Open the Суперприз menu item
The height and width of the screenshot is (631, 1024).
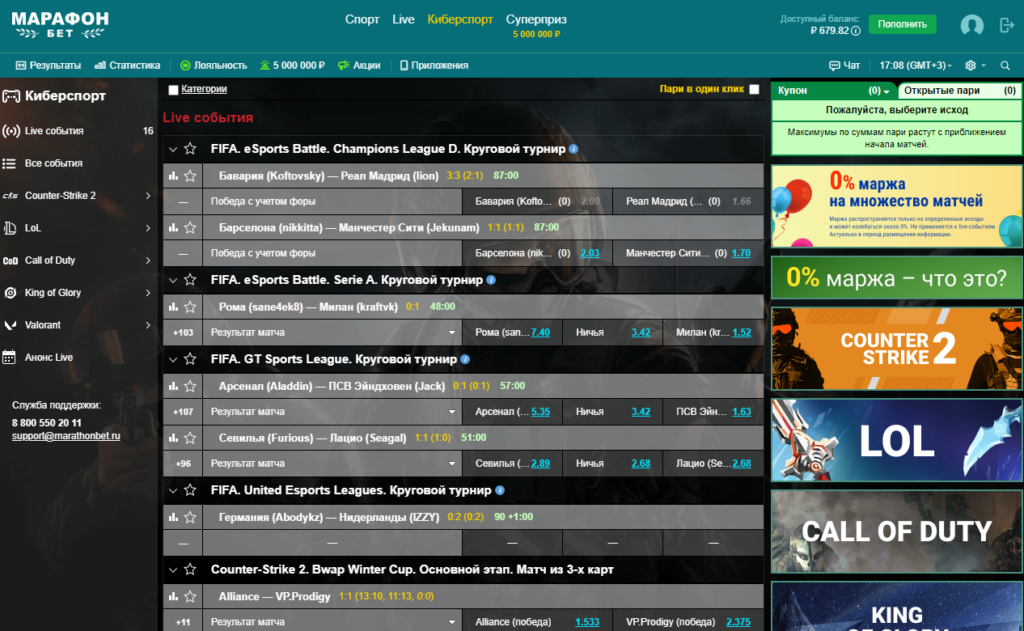(536, 20)
